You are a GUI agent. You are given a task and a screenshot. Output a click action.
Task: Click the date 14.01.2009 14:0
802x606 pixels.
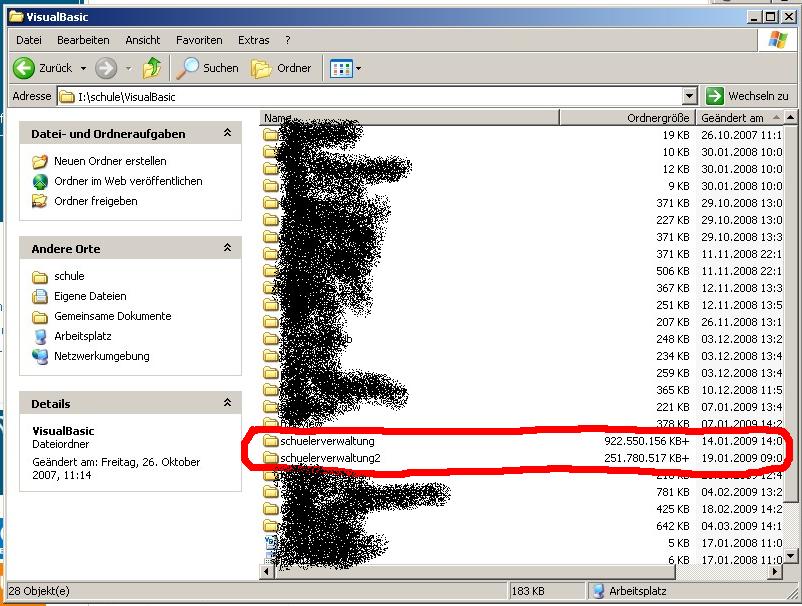coord(742,441)
